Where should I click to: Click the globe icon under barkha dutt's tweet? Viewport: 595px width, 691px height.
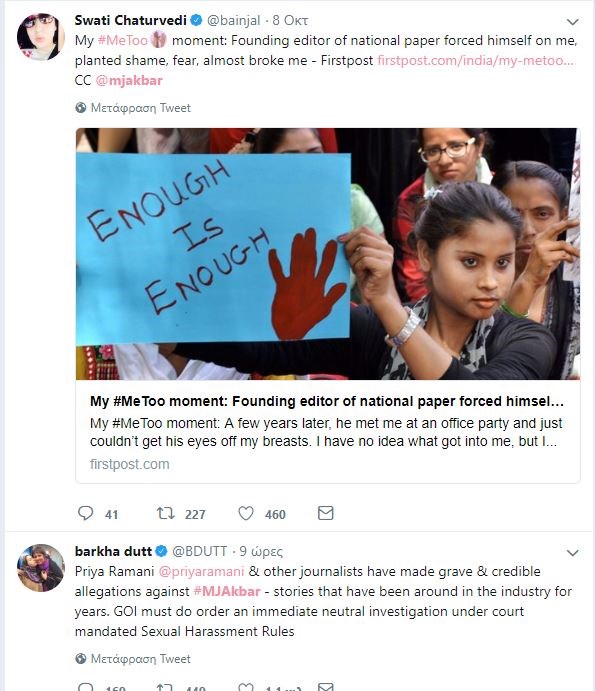pyautogui.click(x=81, y=658)
